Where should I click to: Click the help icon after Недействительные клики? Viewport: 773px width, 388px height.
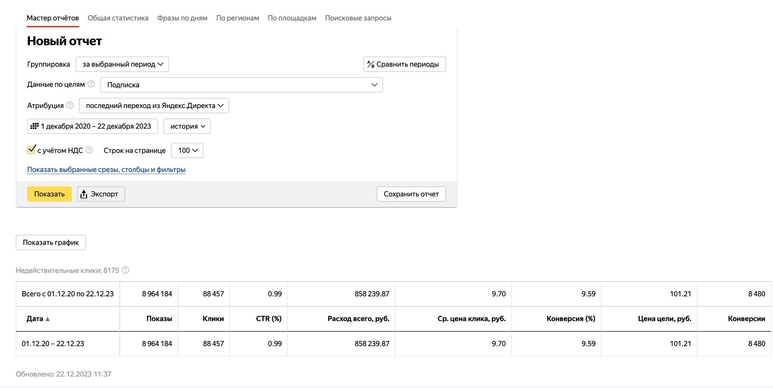125,270
